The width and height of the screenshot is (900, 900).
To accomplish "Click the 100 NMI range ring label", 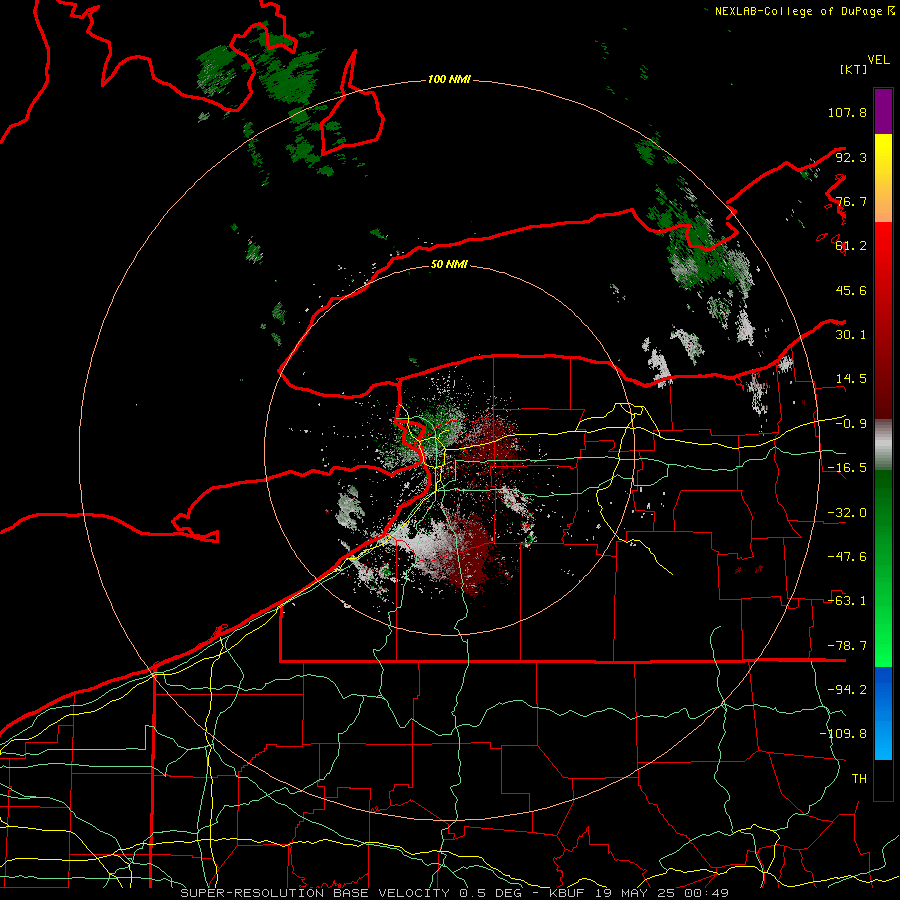I will coord(449,79).
